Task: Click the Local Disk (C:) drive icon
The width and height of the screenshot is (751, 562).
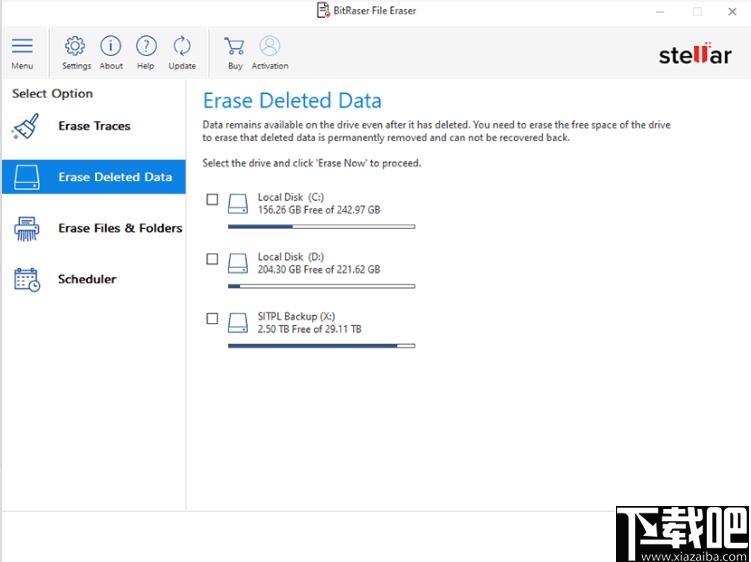Action: pyautogui.click(x=238, y=204)
